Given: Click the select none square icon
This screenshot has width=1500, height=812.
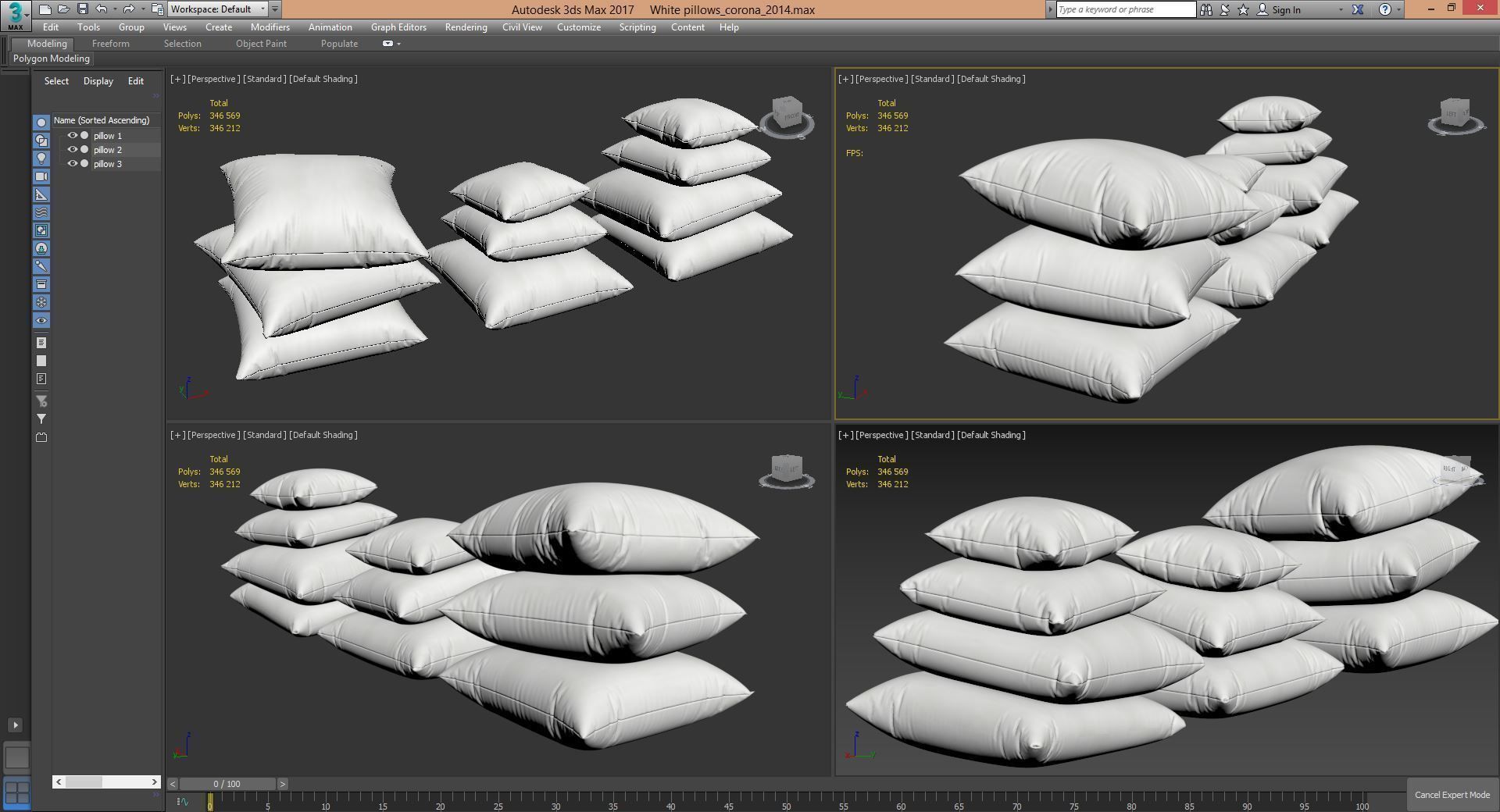Looking at the screenshot, I should 41,361.
